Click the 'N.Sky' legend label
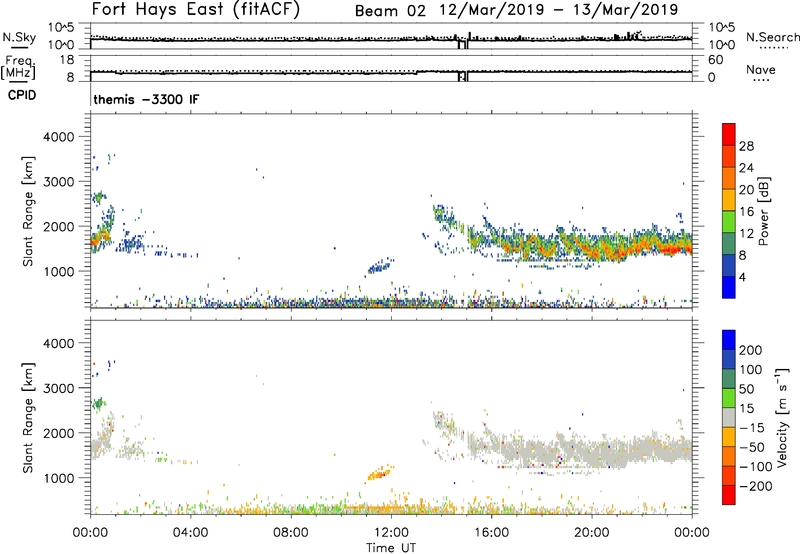800x554 pixels. click(x=19, y=37)
